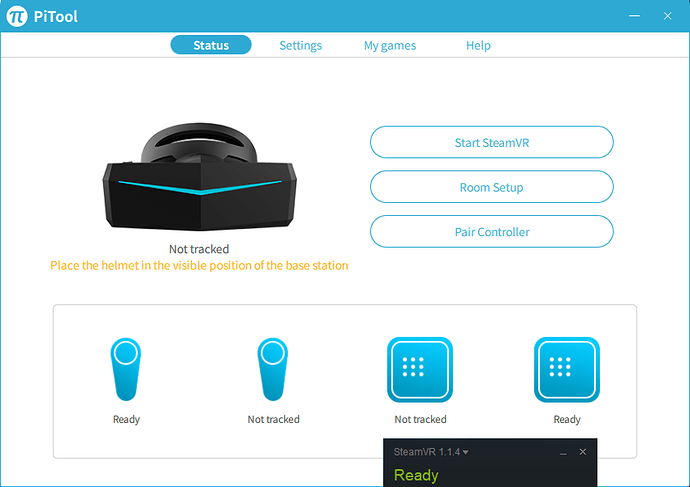Screen dimensions: 690x487
Task: Minimize the PiTool window
Action: pos(634,16)
